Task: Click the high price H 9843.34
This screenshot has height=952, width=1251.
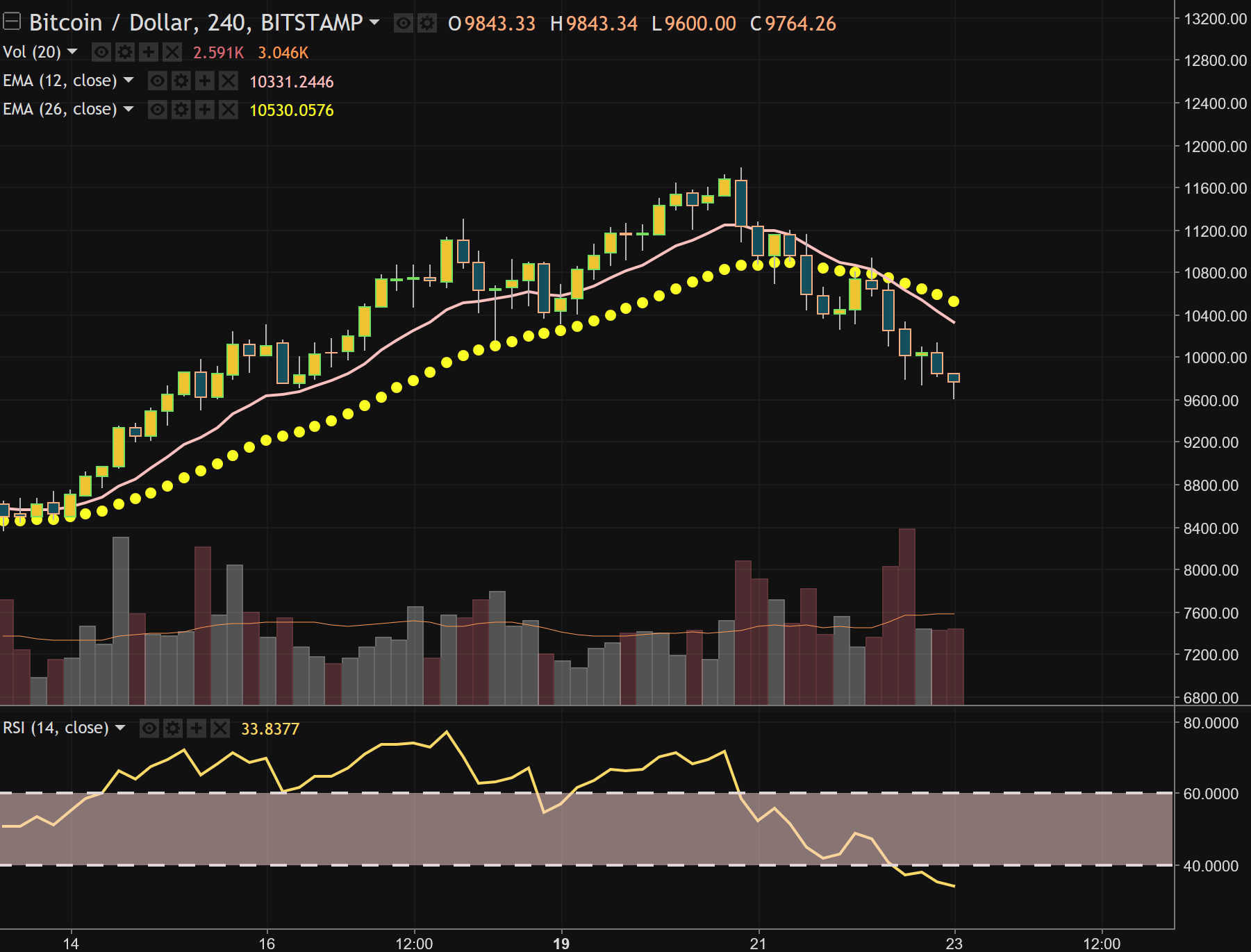Action: click(x=594, y=24)
